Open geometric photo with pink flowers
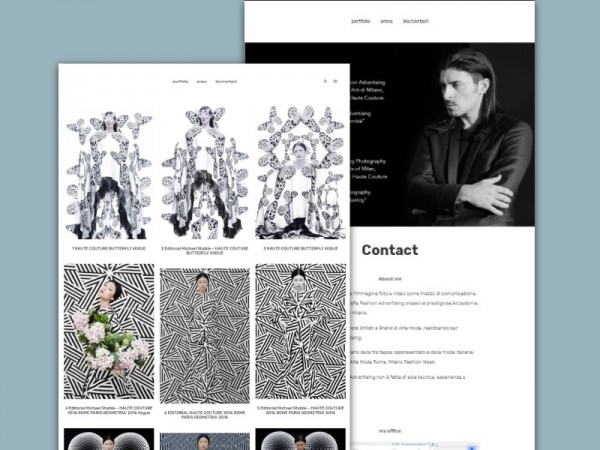Viewport: 600px width, 450px height. point(109,331)
